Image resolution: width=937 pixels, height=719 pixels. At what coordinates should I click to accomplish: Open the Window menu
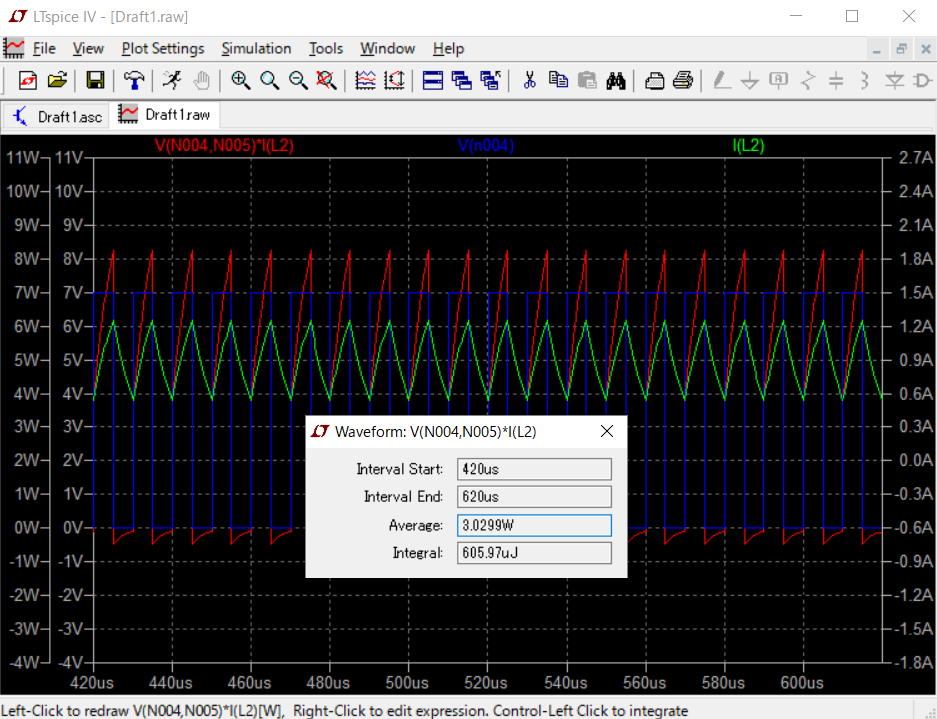[x=387, y=48]
